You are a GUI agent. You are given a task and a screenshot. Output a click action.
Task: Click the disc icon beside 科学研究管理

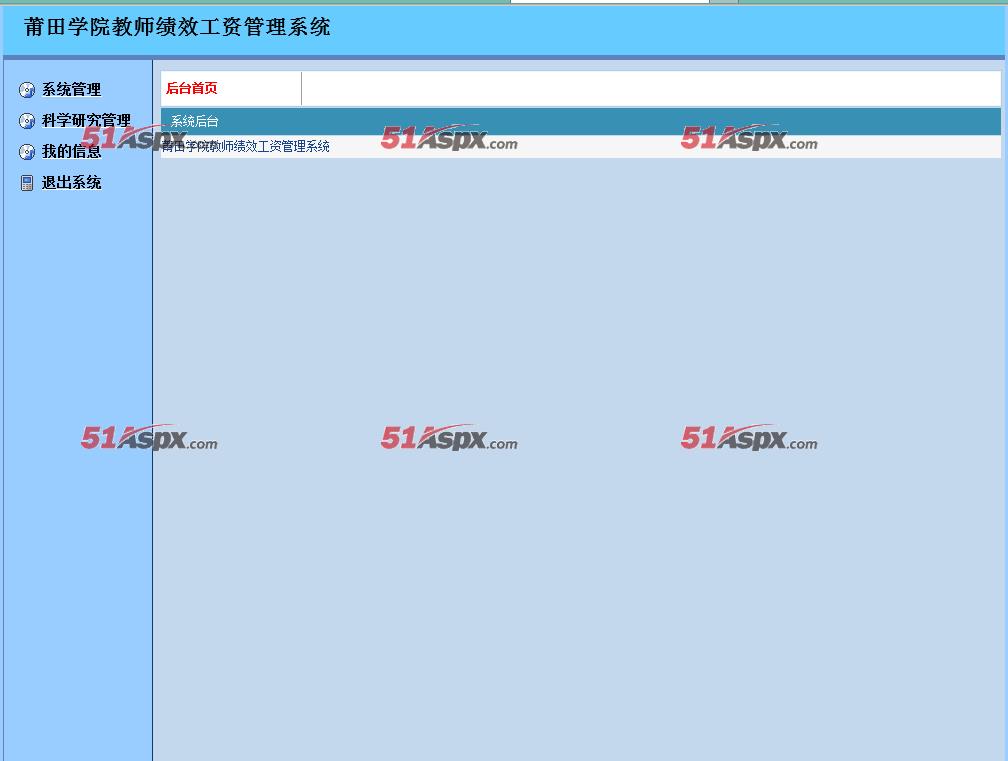(x=27, y=121)
